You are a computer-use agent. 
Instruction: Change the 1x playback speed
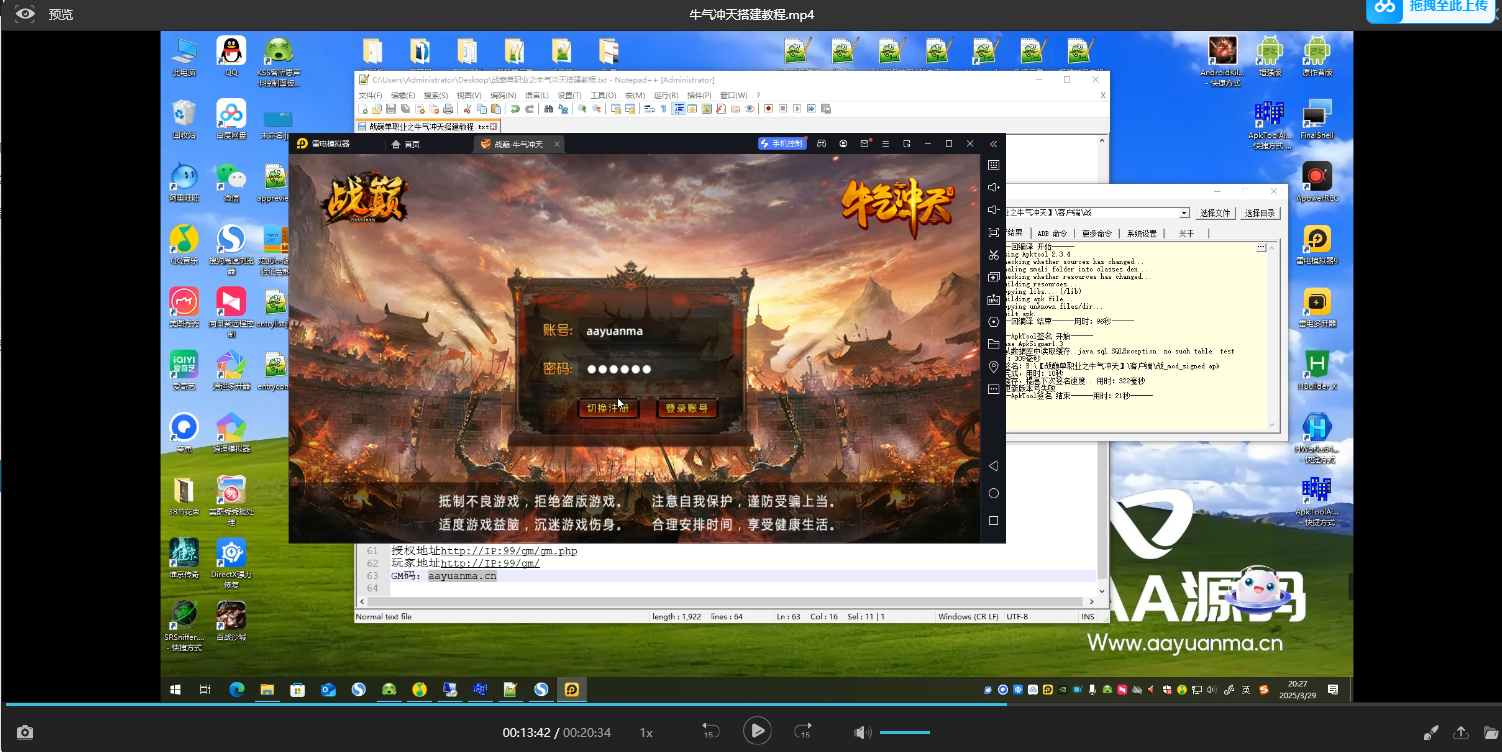coord(646,733)
